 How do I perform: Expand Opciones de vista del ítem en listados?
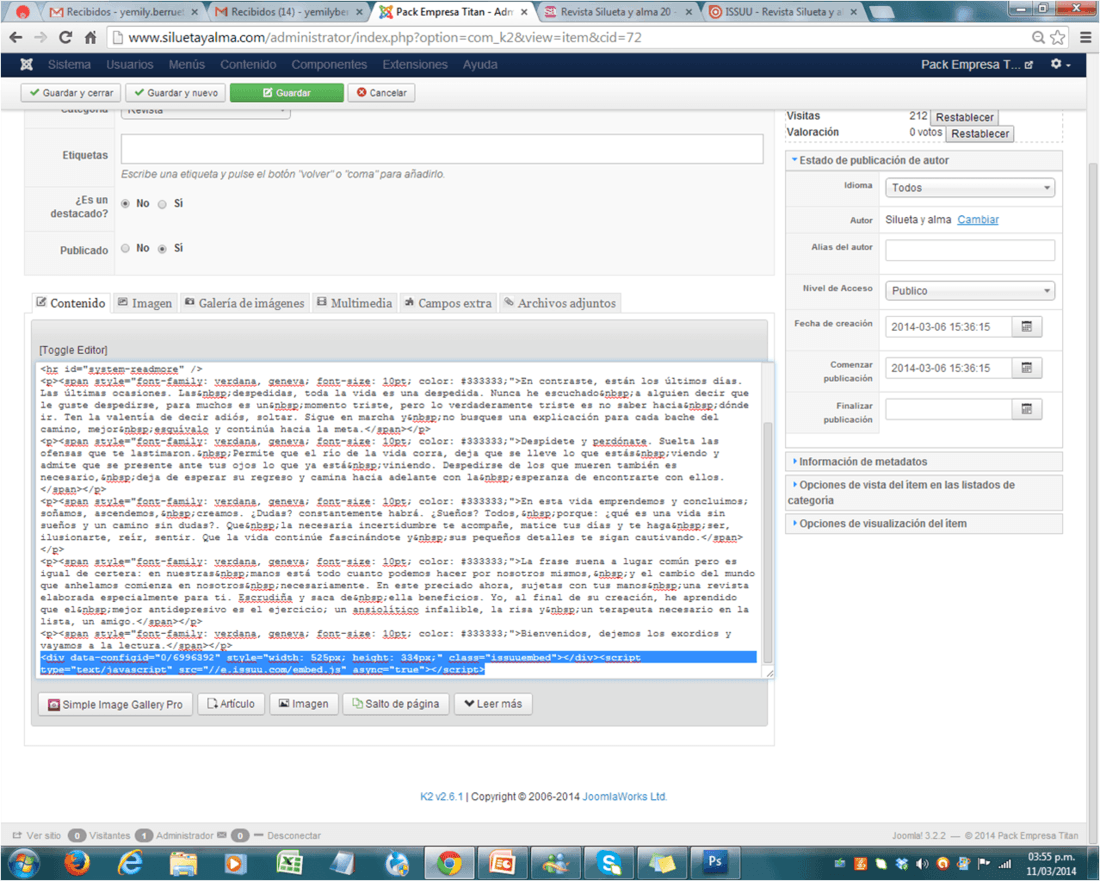coord(924,492)
